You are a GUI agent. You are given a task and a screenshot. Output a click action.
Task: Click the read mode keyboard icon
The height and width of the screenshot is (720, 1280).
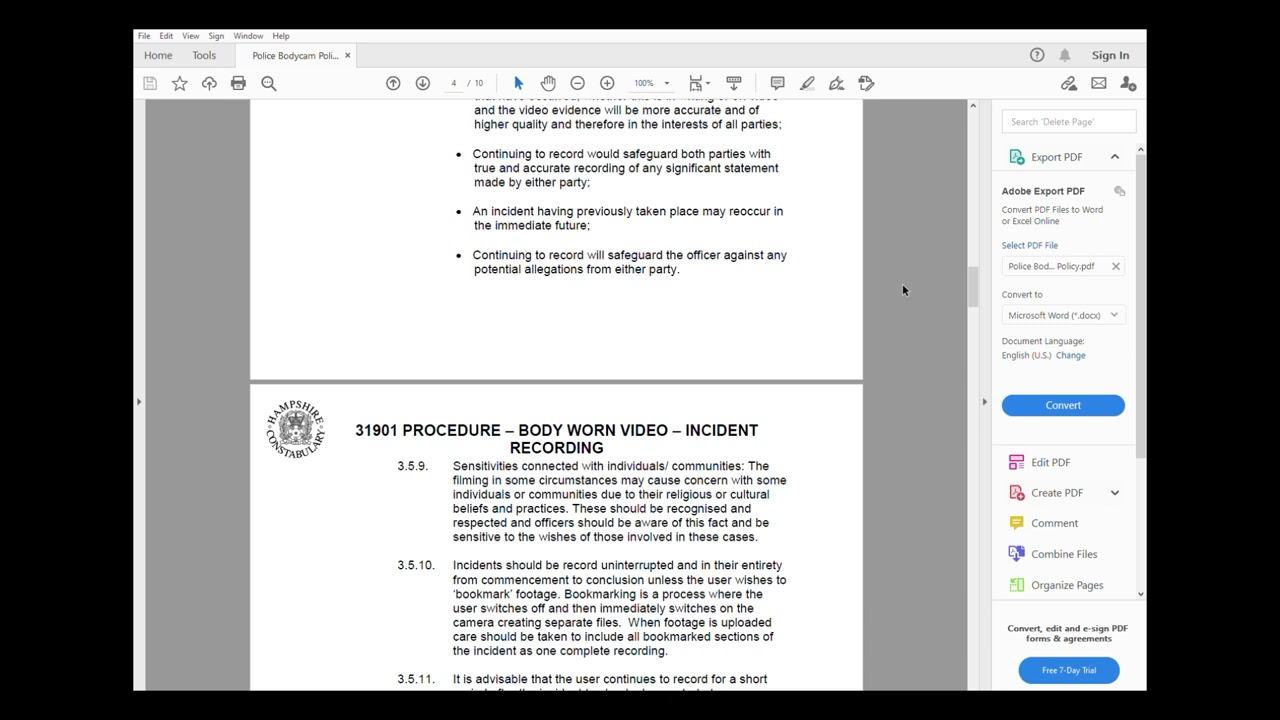734,83
